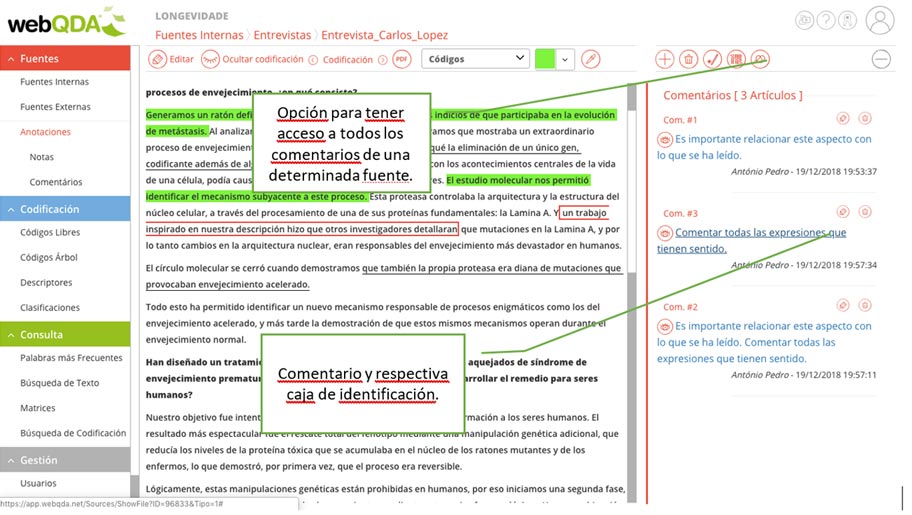Collapse the Fuentes sidebar section
The width and height of the screenshot is (912, 515).
tap(65, 58)
